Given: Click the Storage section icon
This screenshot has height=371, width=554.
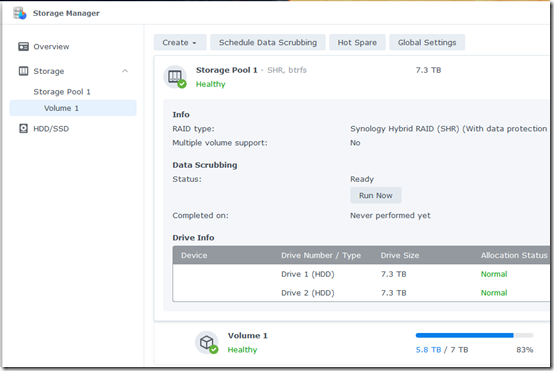Looking at the screenshot, I should 23,71.
